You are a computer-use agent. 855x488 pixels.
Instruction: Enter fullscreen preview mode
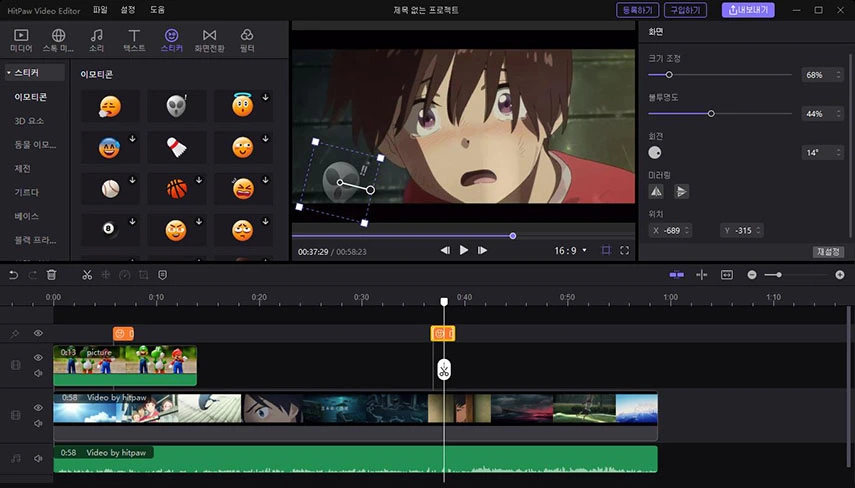coord(624,250)
